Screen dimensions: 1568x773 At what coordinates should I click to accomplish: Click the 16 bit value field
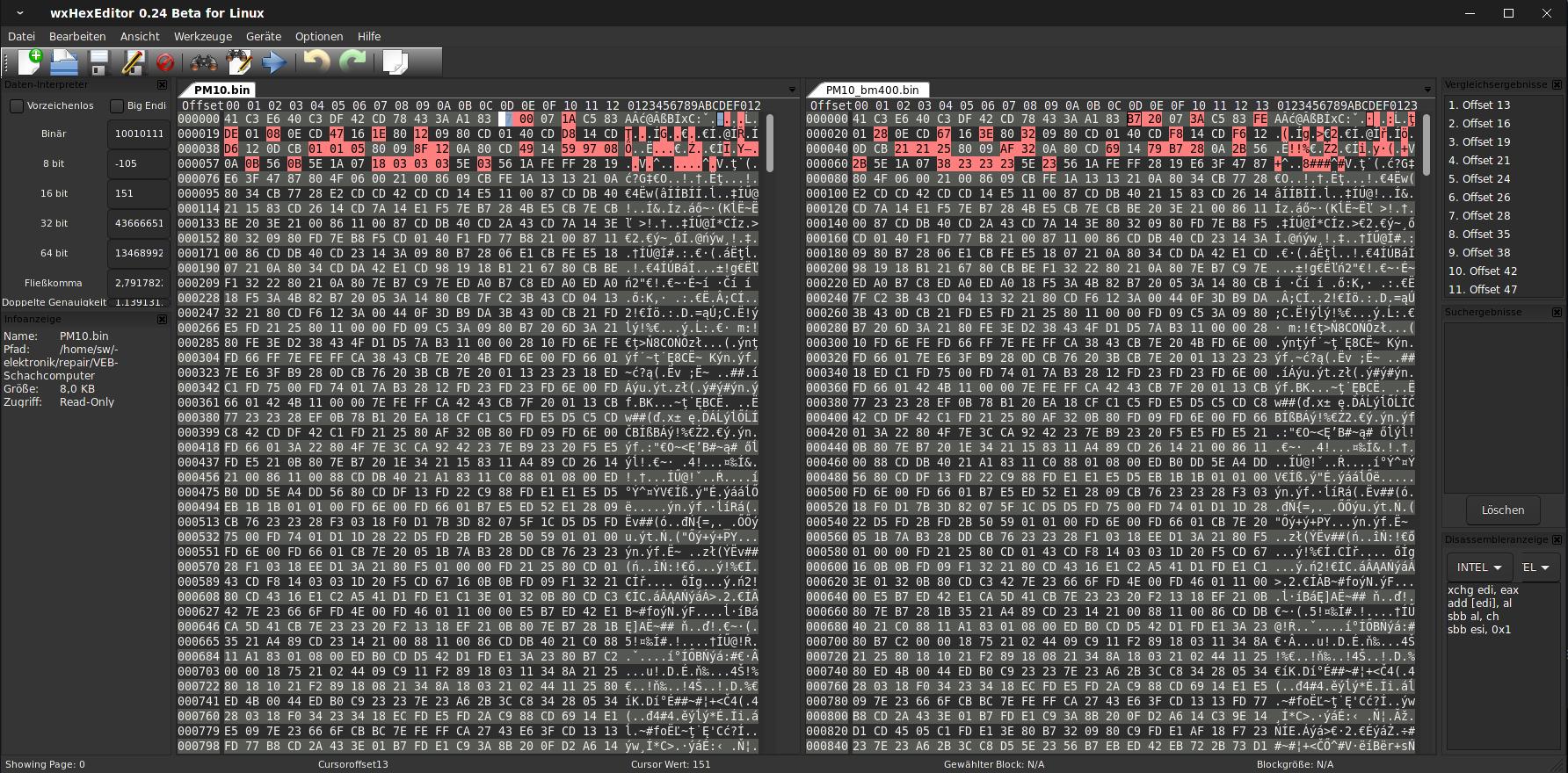[138, 193]
